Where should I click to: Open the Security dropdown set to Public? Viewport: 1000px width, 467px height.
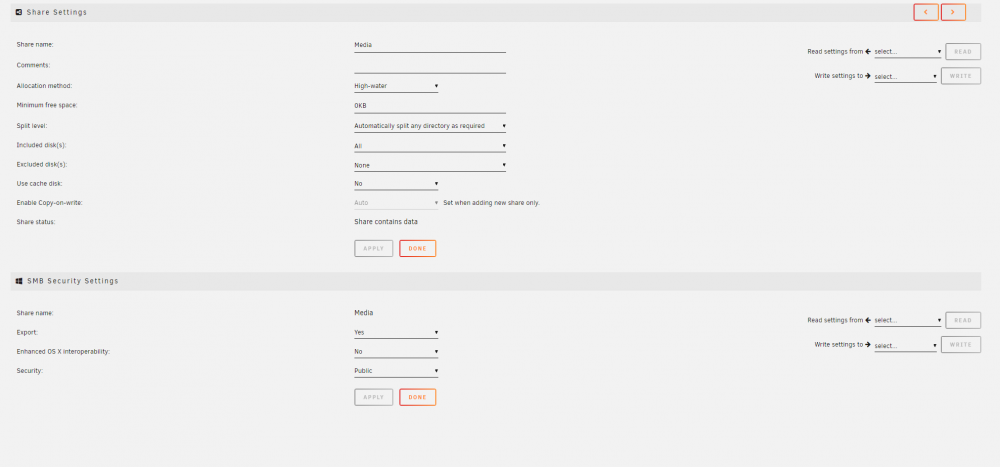396,371
